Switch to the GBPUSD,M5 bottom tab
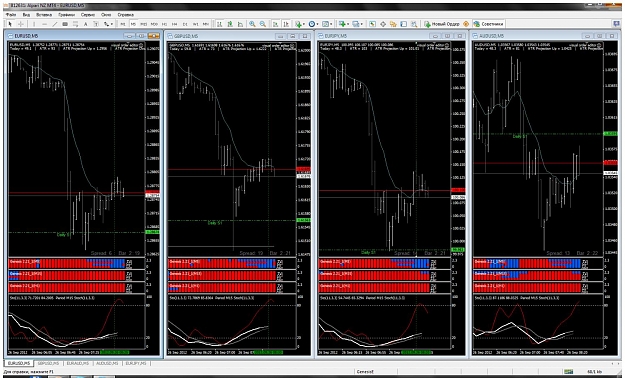Image resolution: width=625 pixels, height=378 pixels. tap(48, 363)
